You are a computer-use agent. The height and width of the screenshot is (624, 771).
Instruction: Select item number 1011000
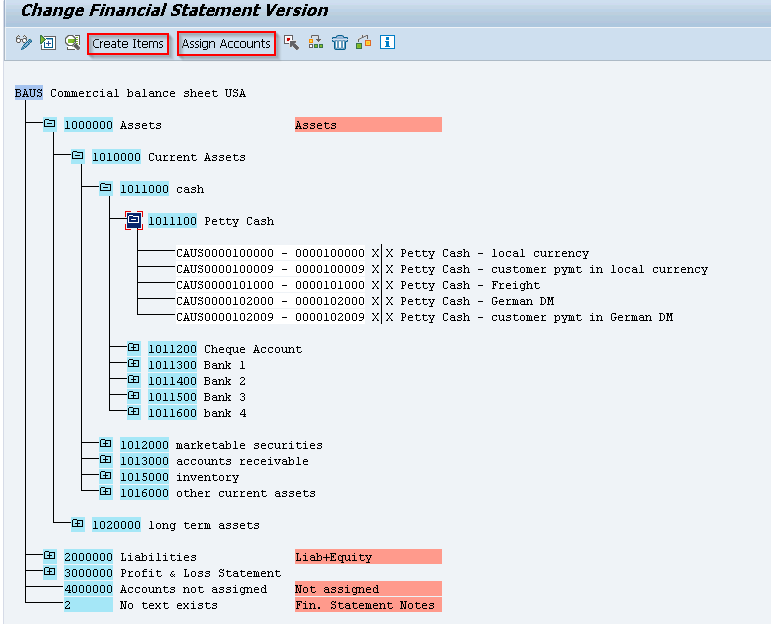pos(145,189)
